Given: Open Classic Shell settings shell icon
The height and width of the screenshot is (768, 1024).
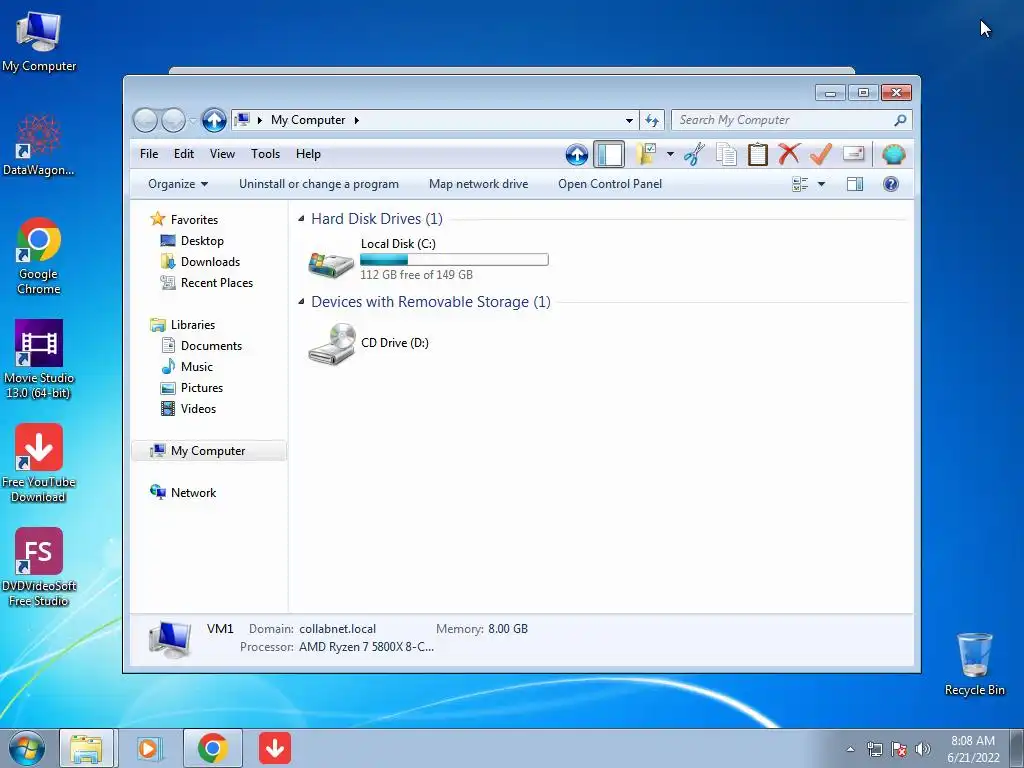Looking at the screenshot, I should [x=893, y=155].
